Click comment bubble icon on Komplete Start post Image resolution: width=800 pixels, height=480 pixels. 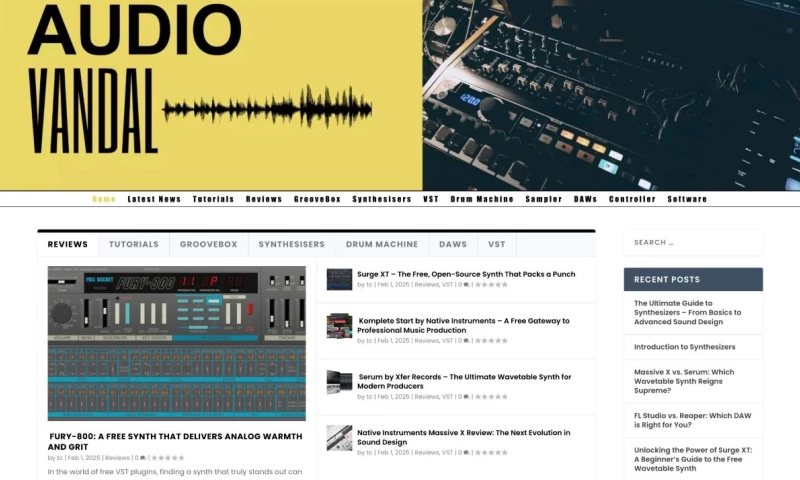pos(466,341)
